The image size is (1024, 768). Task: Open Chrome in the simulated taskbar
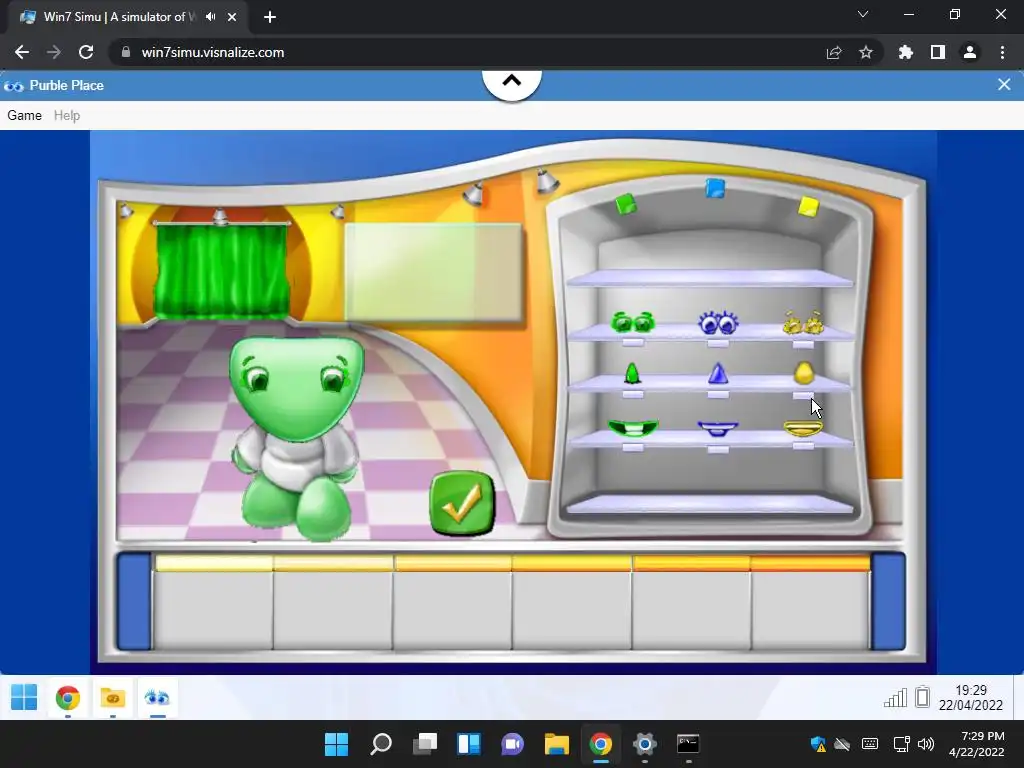[68, 697]
